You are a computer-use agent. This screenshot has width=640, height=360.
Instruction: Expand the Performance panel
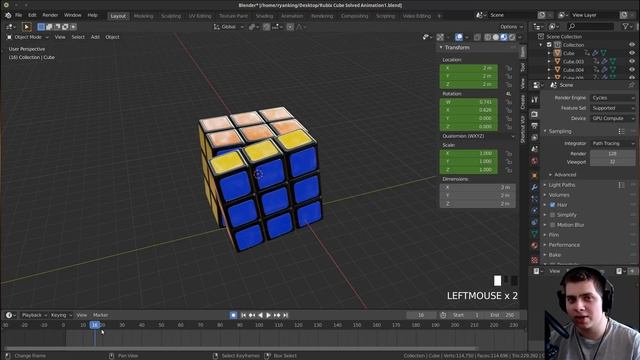click(x=564, y=245)
